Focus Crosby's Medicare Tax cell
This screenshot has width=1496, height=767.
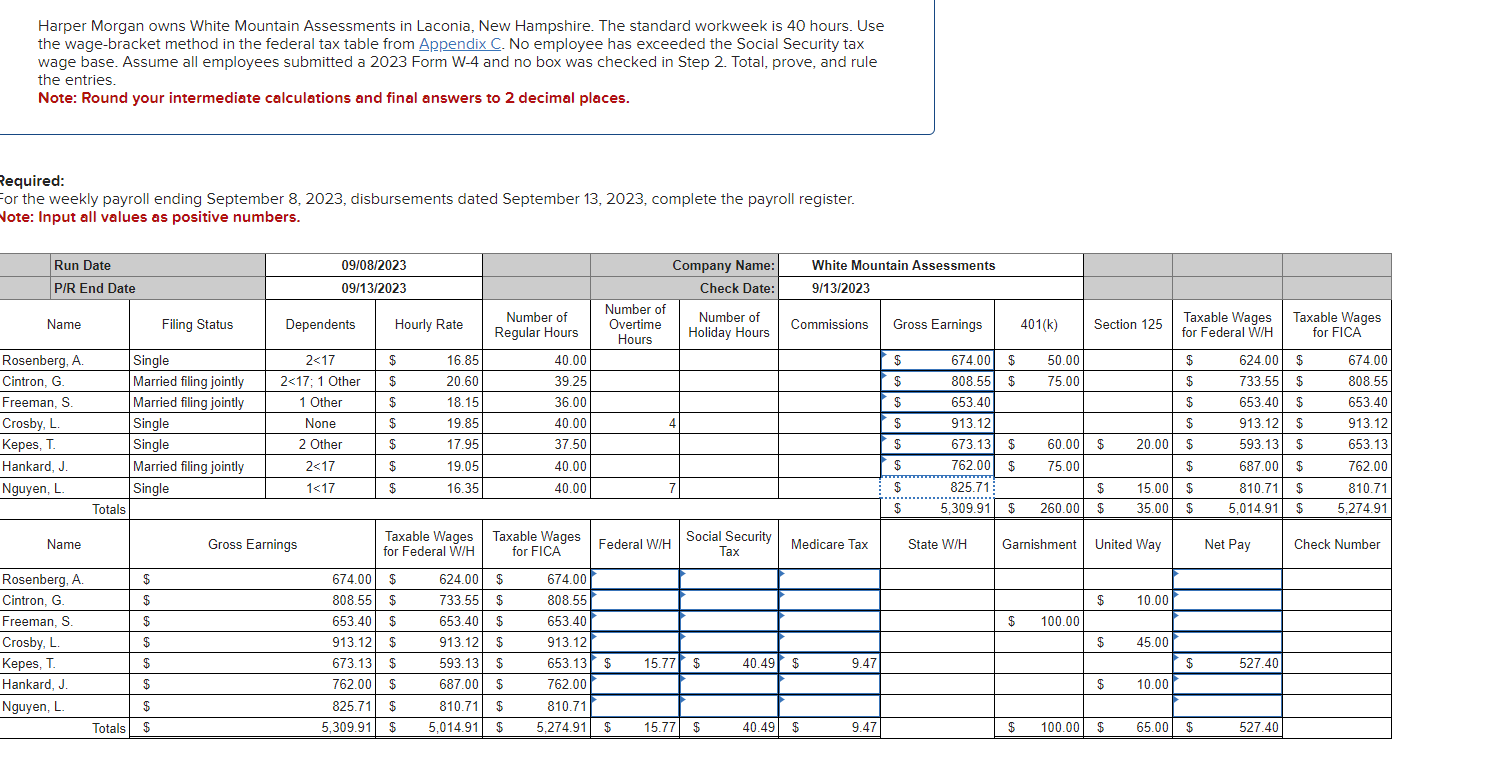coord(830,642)
